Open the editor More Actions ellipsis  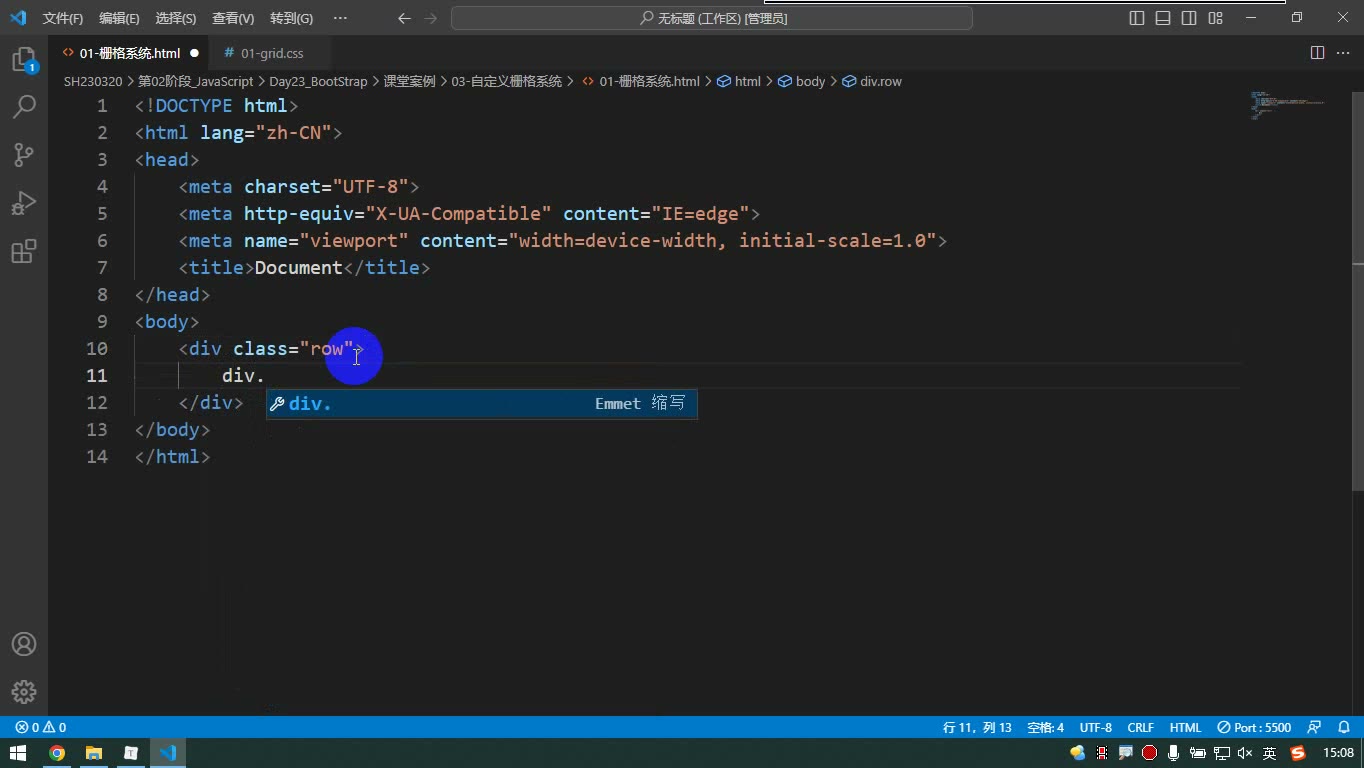click(1343, 53)
